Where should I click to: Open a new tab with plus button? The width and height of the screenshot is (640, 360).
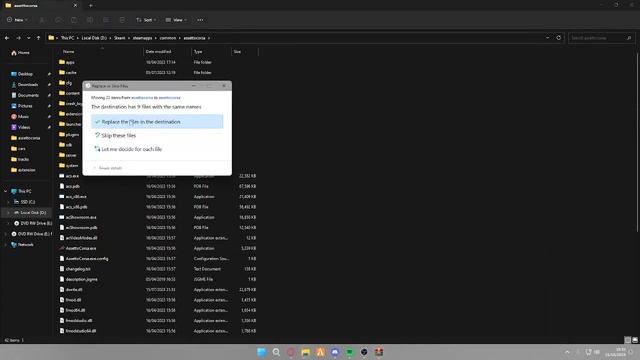click(91, 6)
